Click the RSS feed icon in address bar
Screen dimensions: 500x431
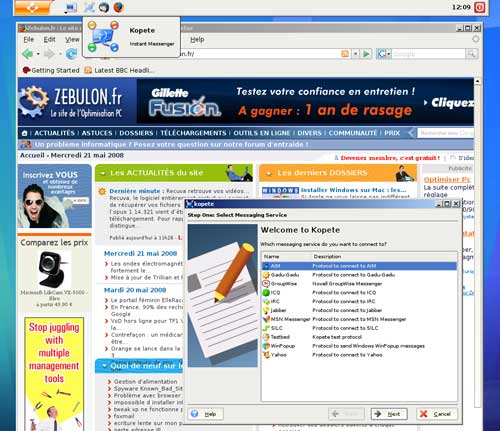coord(345,54)
